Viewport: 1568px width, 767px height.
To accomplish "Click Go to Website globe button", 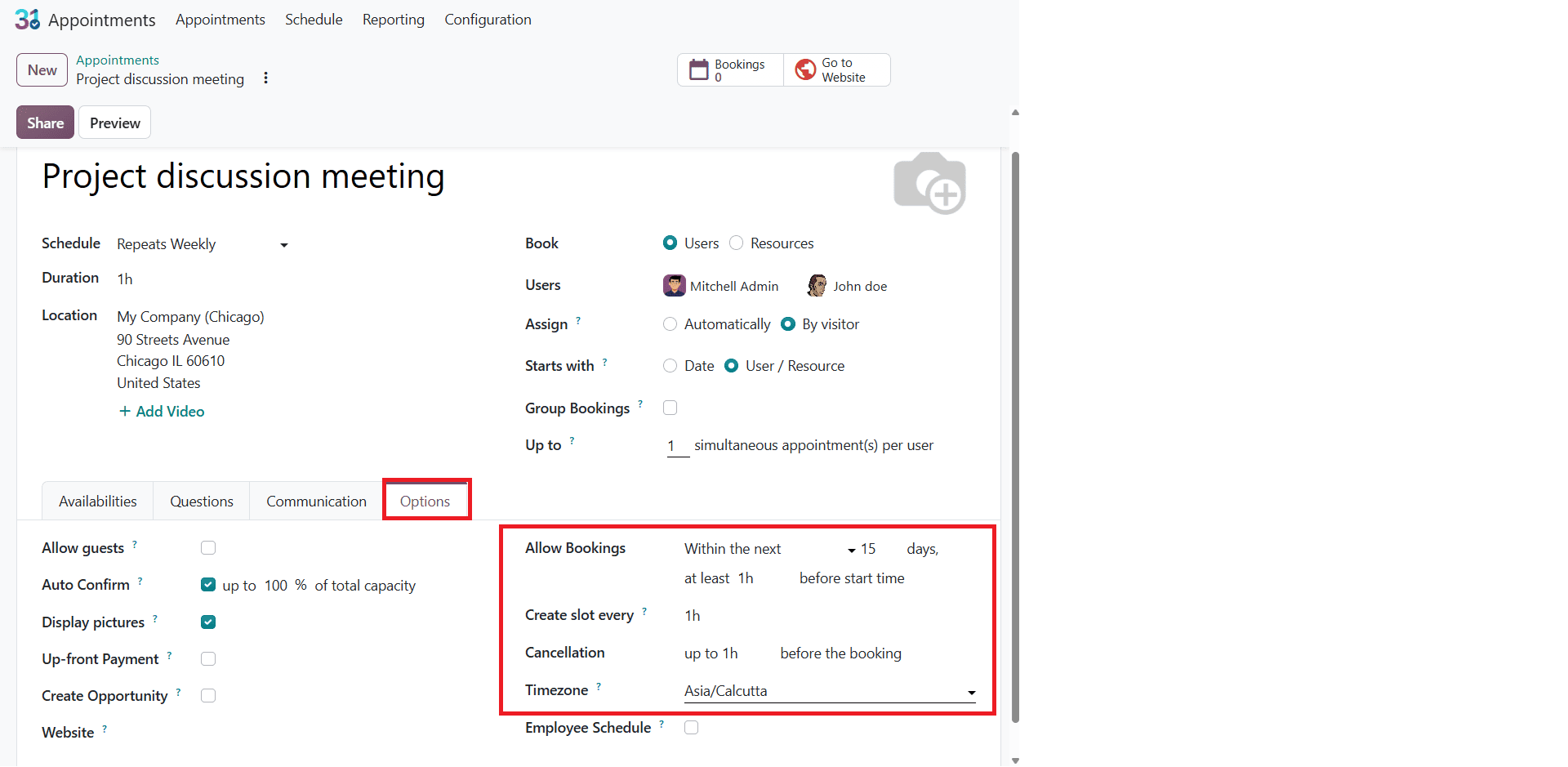I will pyautogui.click(x=836, y=70).
